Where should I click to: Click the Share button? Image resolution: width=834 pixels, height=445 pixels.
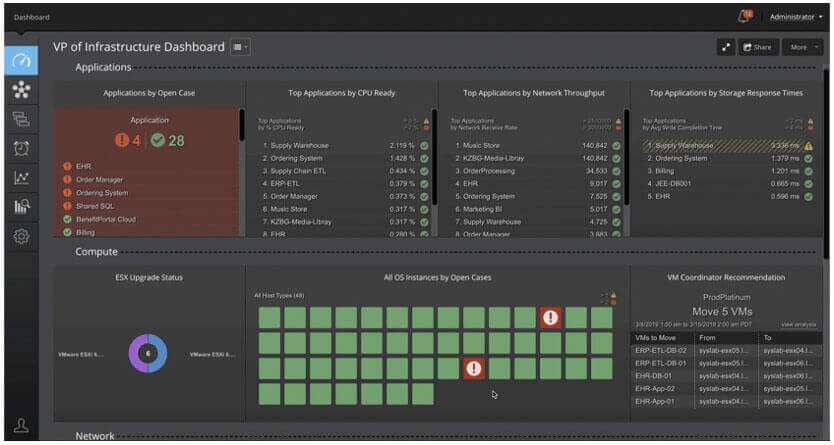[x=757, y=47]
